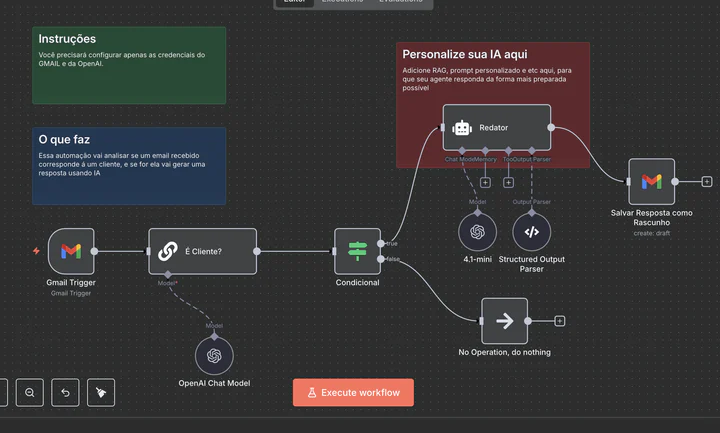The height and width of the screenshot is (433, 720).
Task: Open the No Operation arrow node
Action: click(x=505, y=321)
